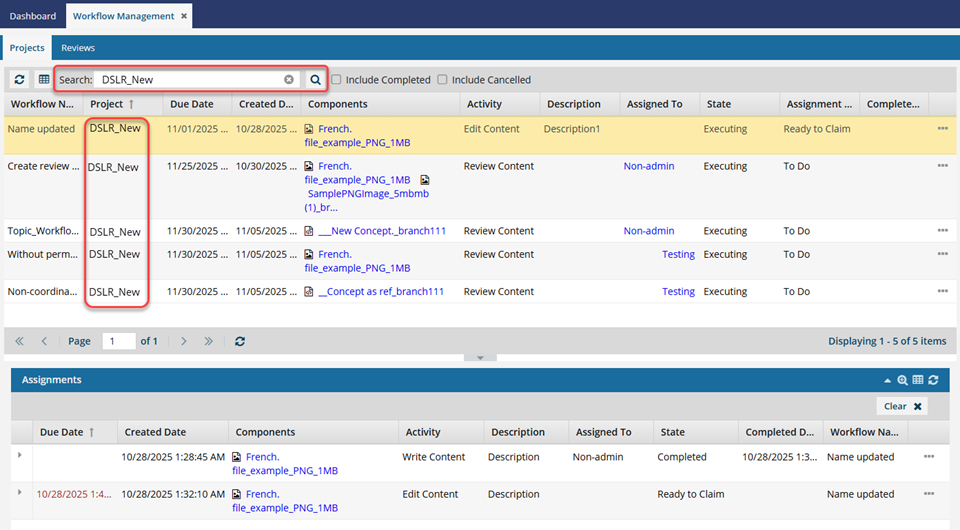Screen dimensions: 960x530
Task: Close the Workflow Management tab
Action: point(184,16)
